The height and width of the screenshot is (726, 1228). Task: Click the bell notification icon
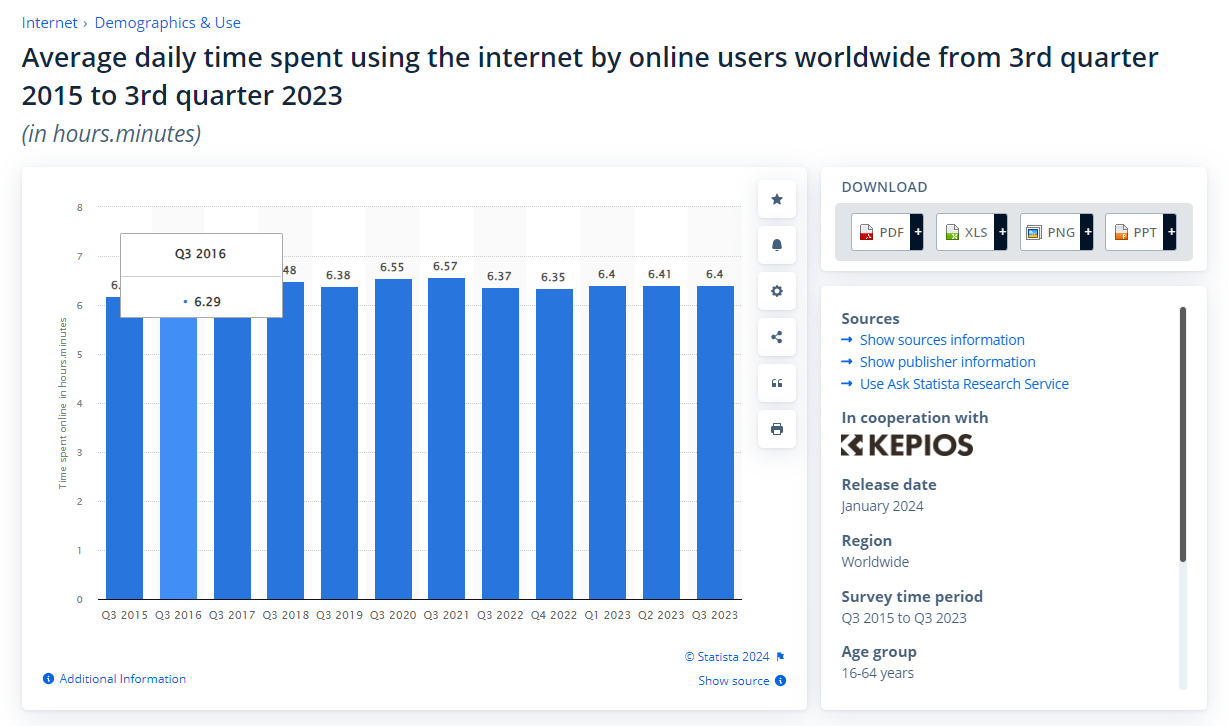777,245
